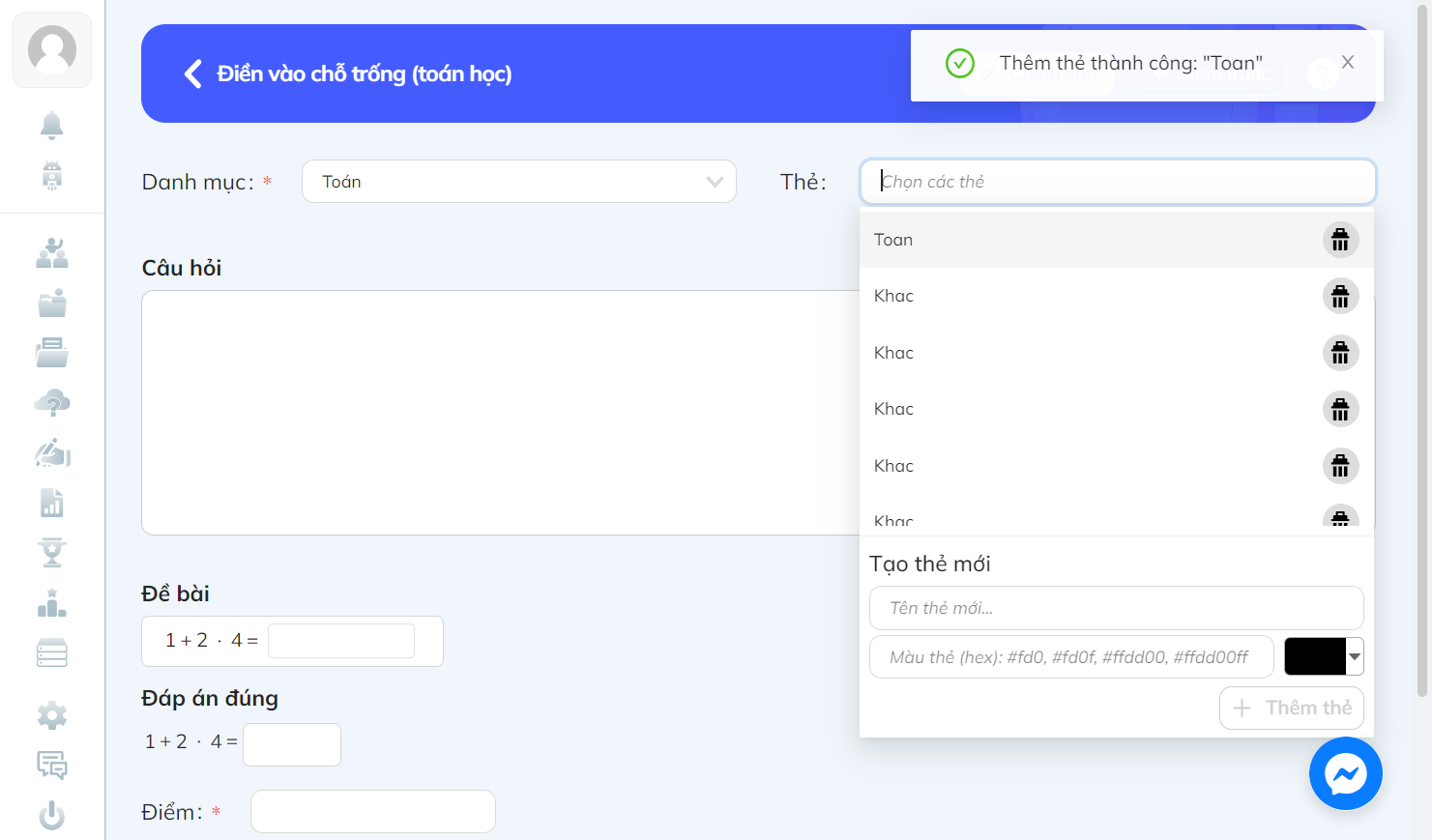
Task: Delete the "Toan" tag with trash icon
Action: point(1340,240)
